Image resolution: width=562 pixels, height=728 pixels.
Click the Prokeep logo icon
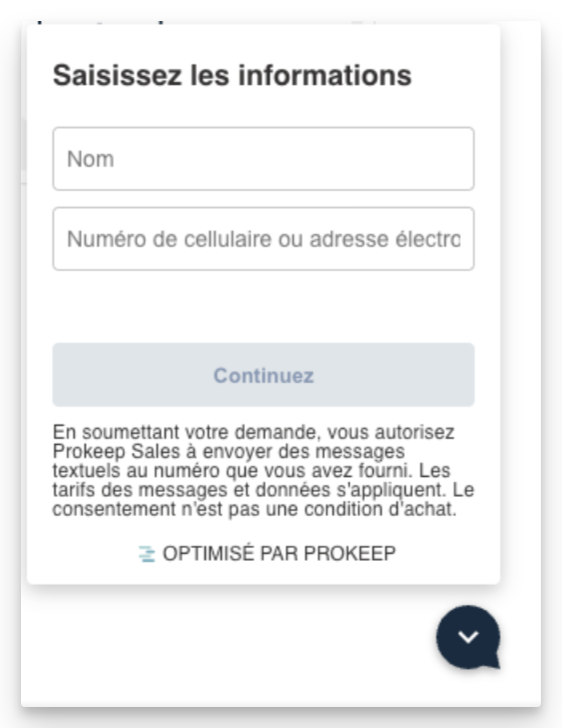(147, 554)
